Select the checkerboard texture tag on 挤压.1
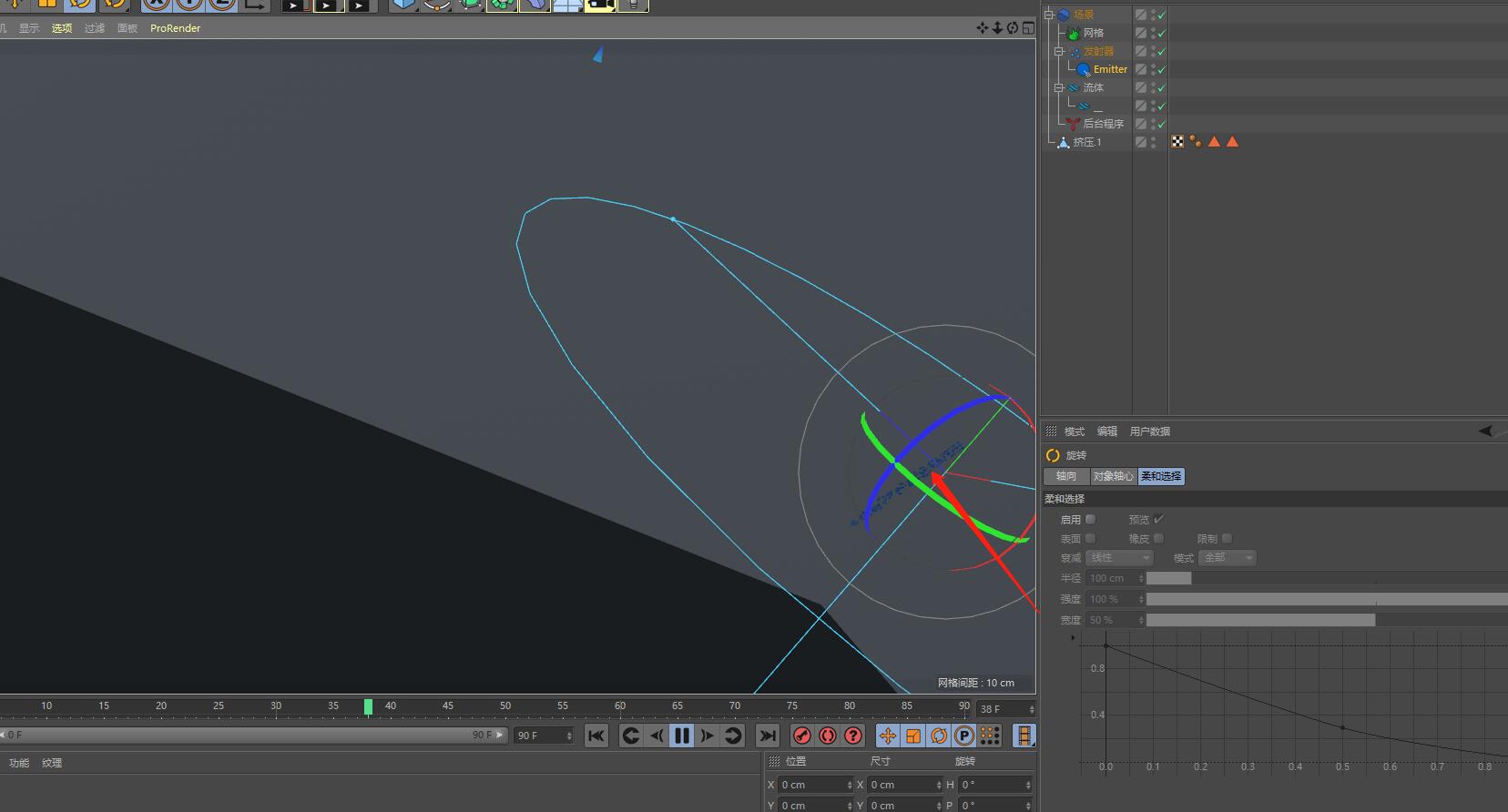1508x812 pixels. coord(1177,141)
